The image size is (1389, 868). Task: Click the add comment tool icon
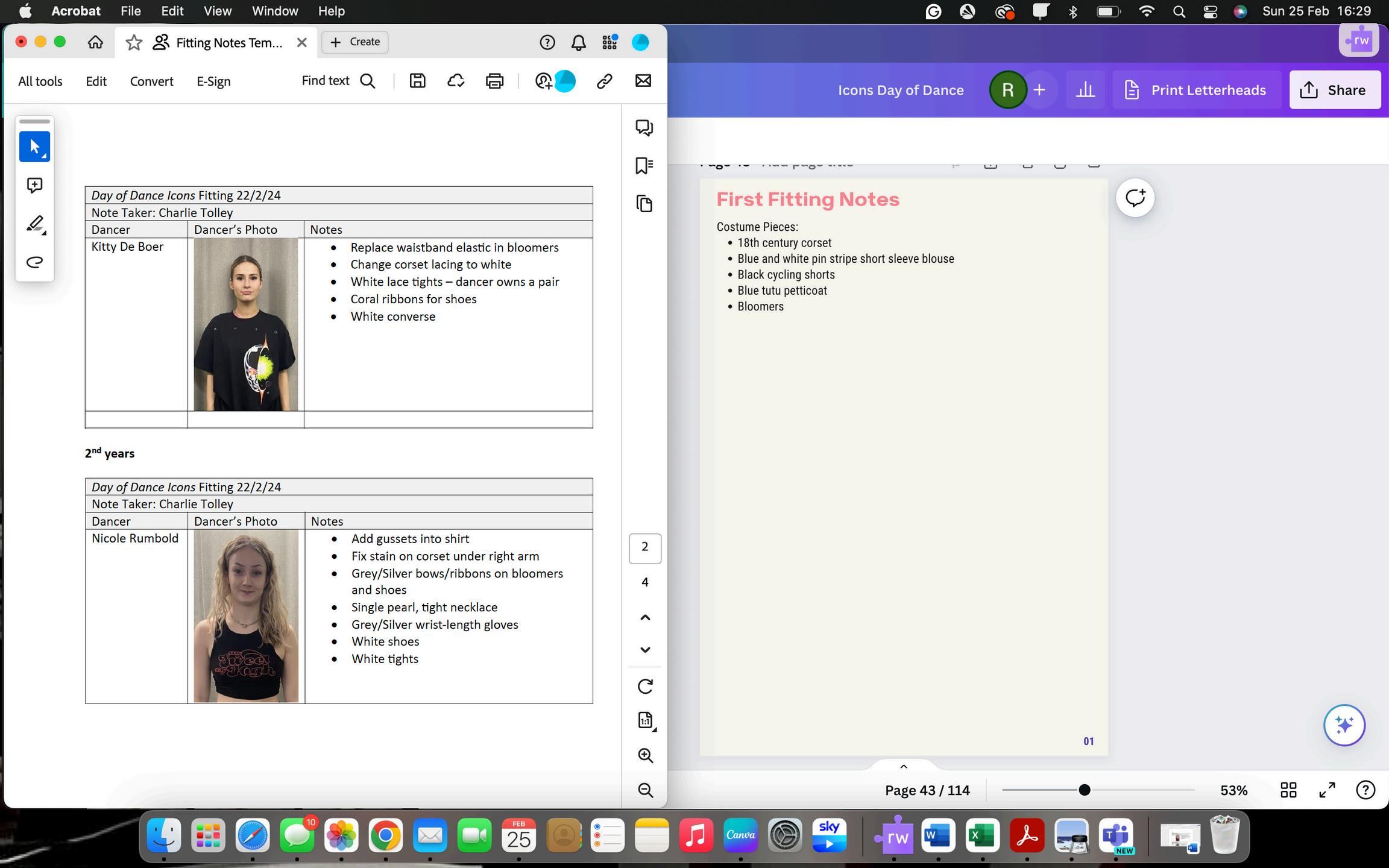point(34,185)
